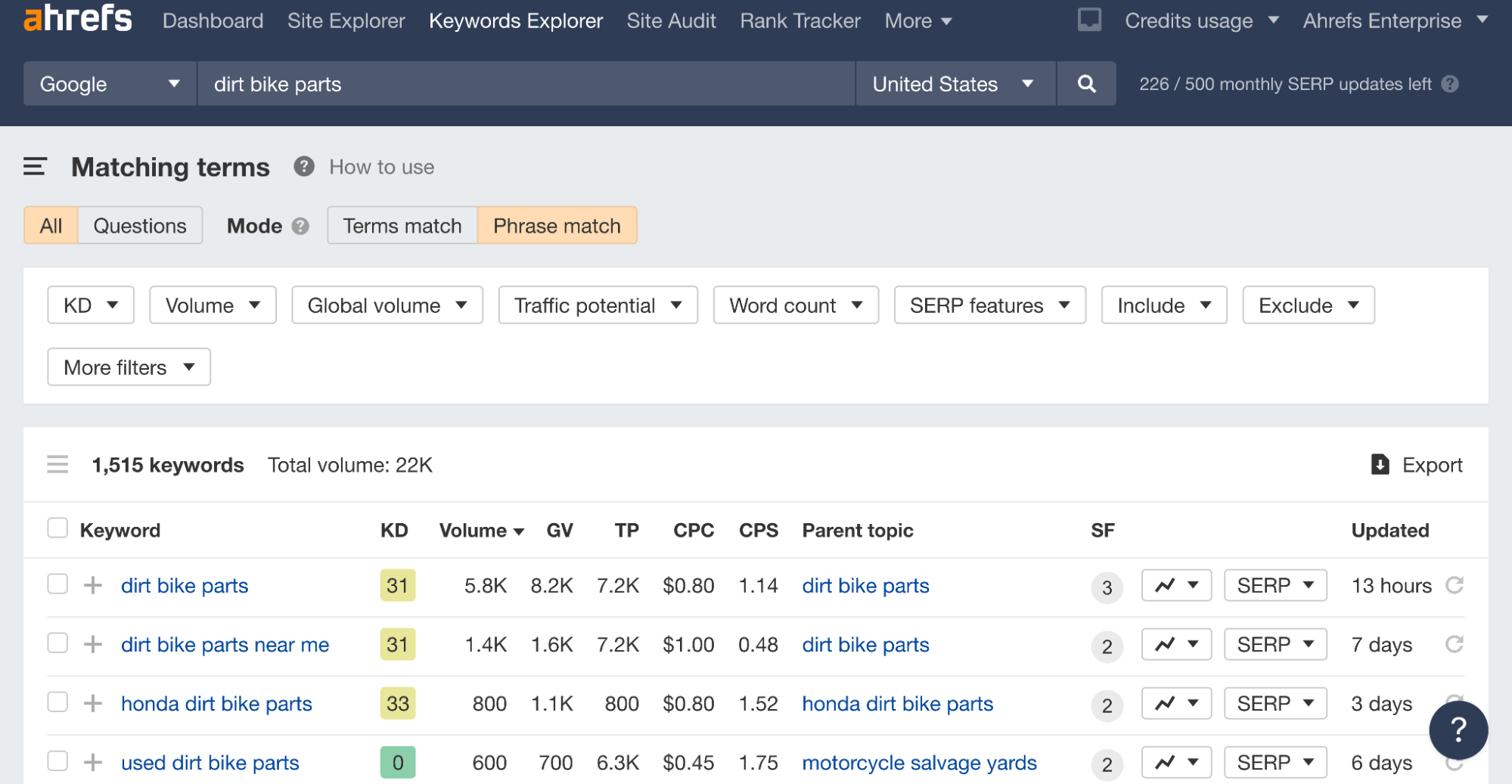Switch to the Questions tab

139,225
